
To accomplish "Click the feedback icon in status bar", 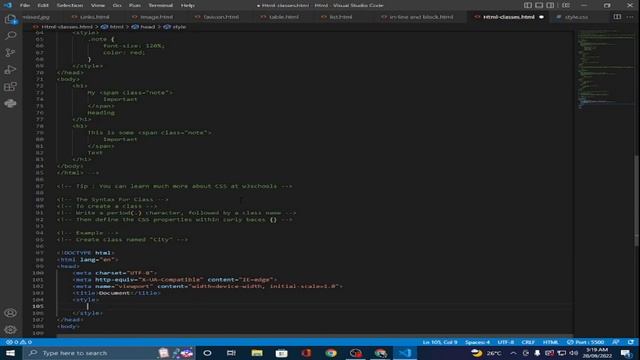I will (616, 342).
